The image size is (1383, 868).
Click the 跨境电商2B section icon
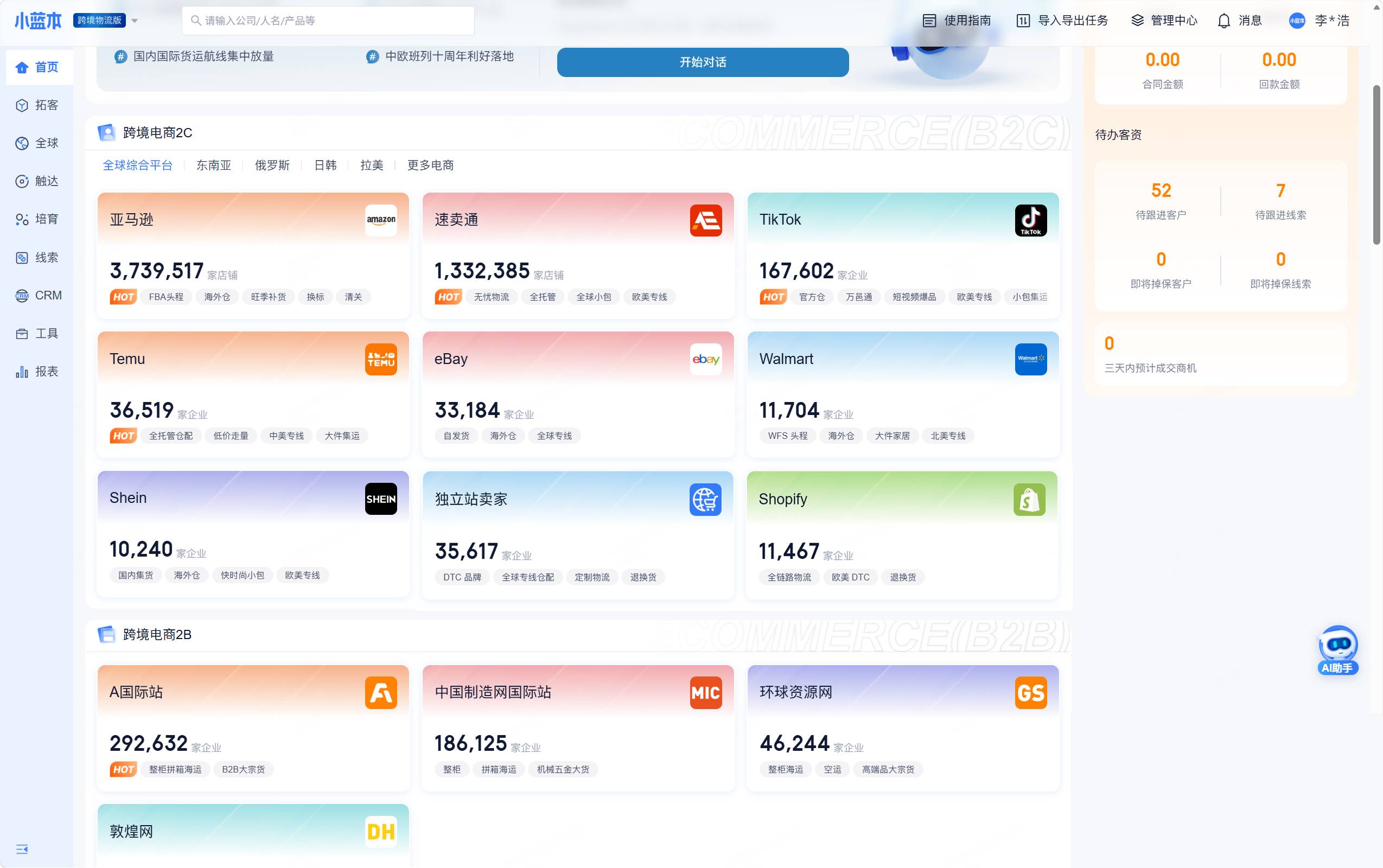tap(106, 634)
